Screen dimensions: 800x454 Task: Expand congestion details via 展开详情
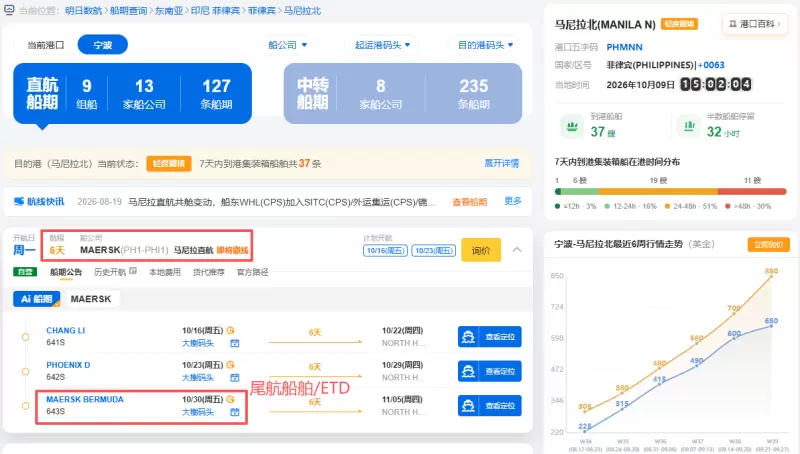click(x=502, y=163)
